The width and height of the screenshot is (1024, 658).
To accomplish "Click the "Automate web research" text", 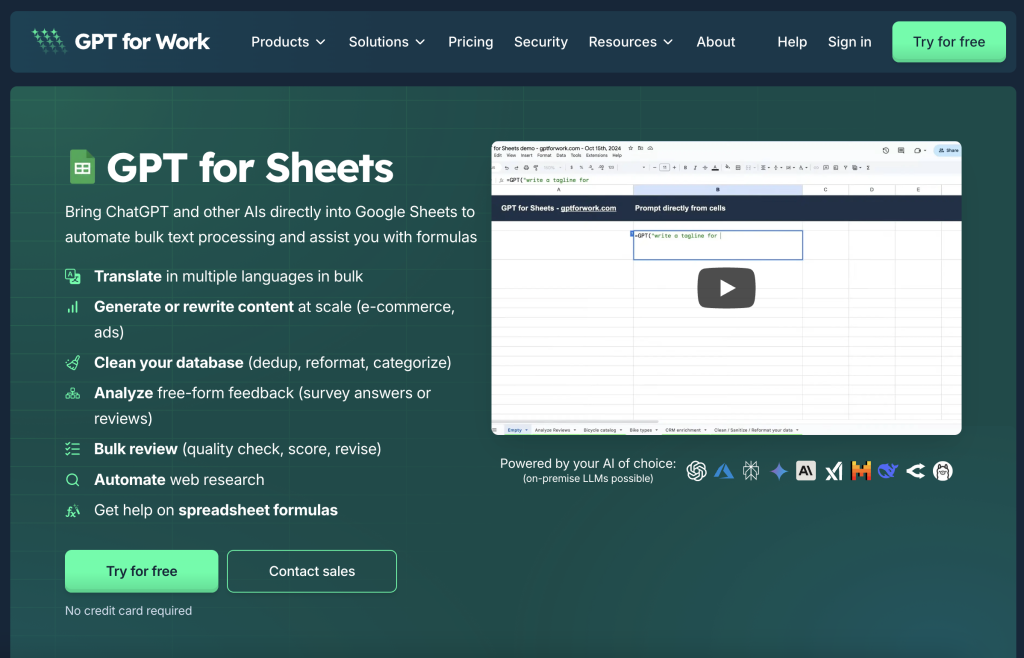I will [179, 480].
